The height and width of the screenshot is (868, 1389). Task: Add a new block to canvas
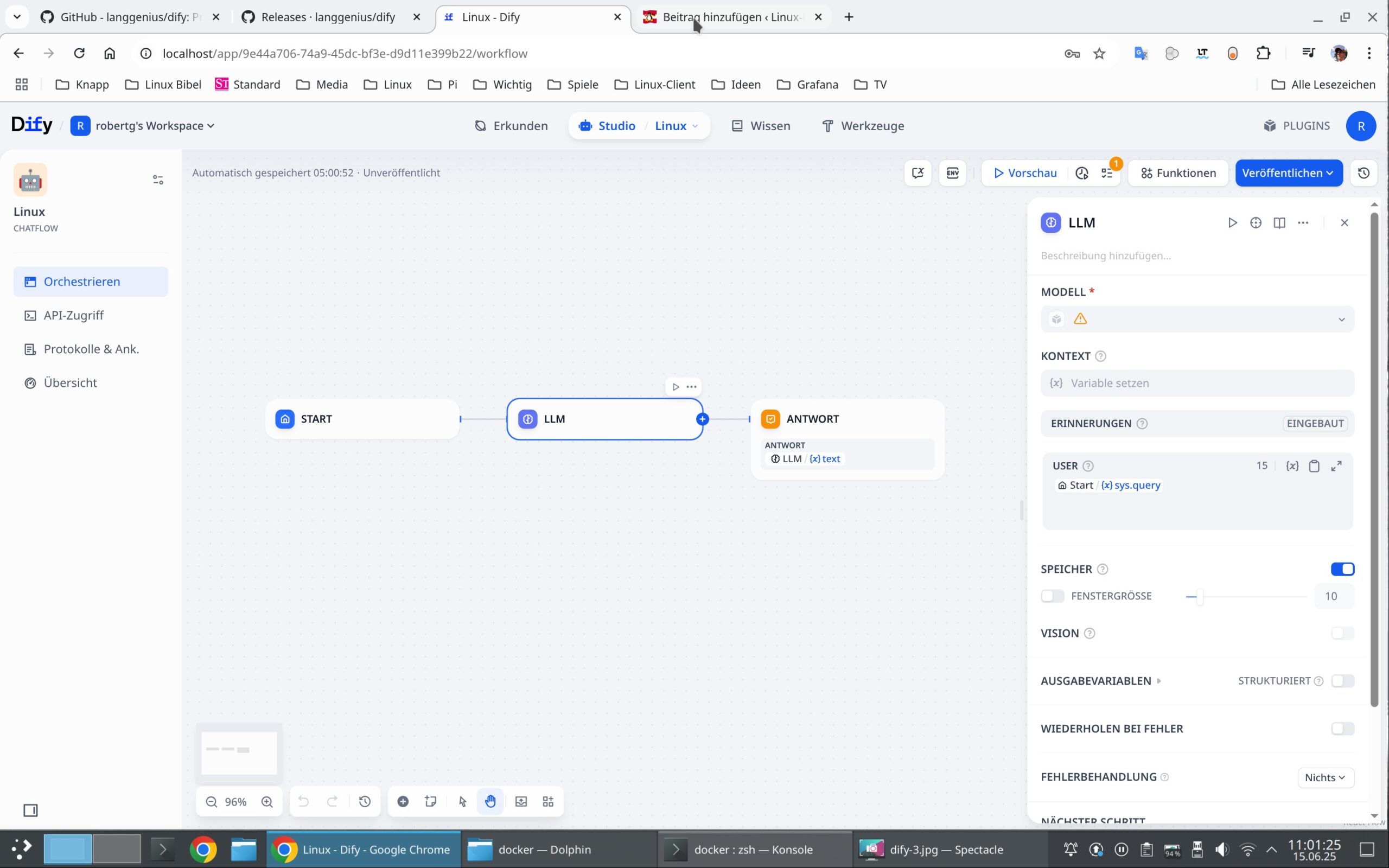click(x=403, y=801)
